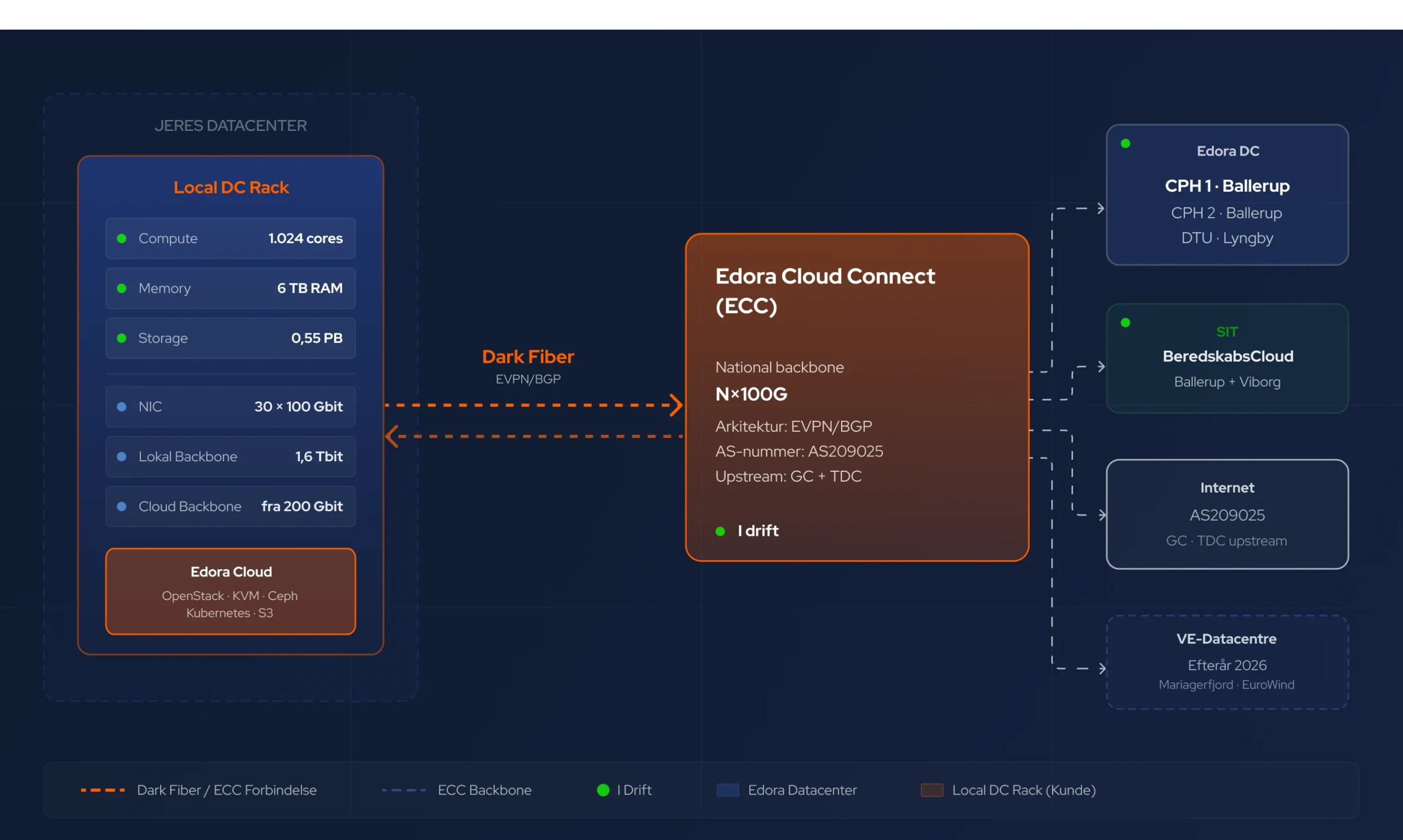Viewport: 1403px width, 840px height.
Task: Select the Storage 0,55 PB row
Action: point(230,338)
